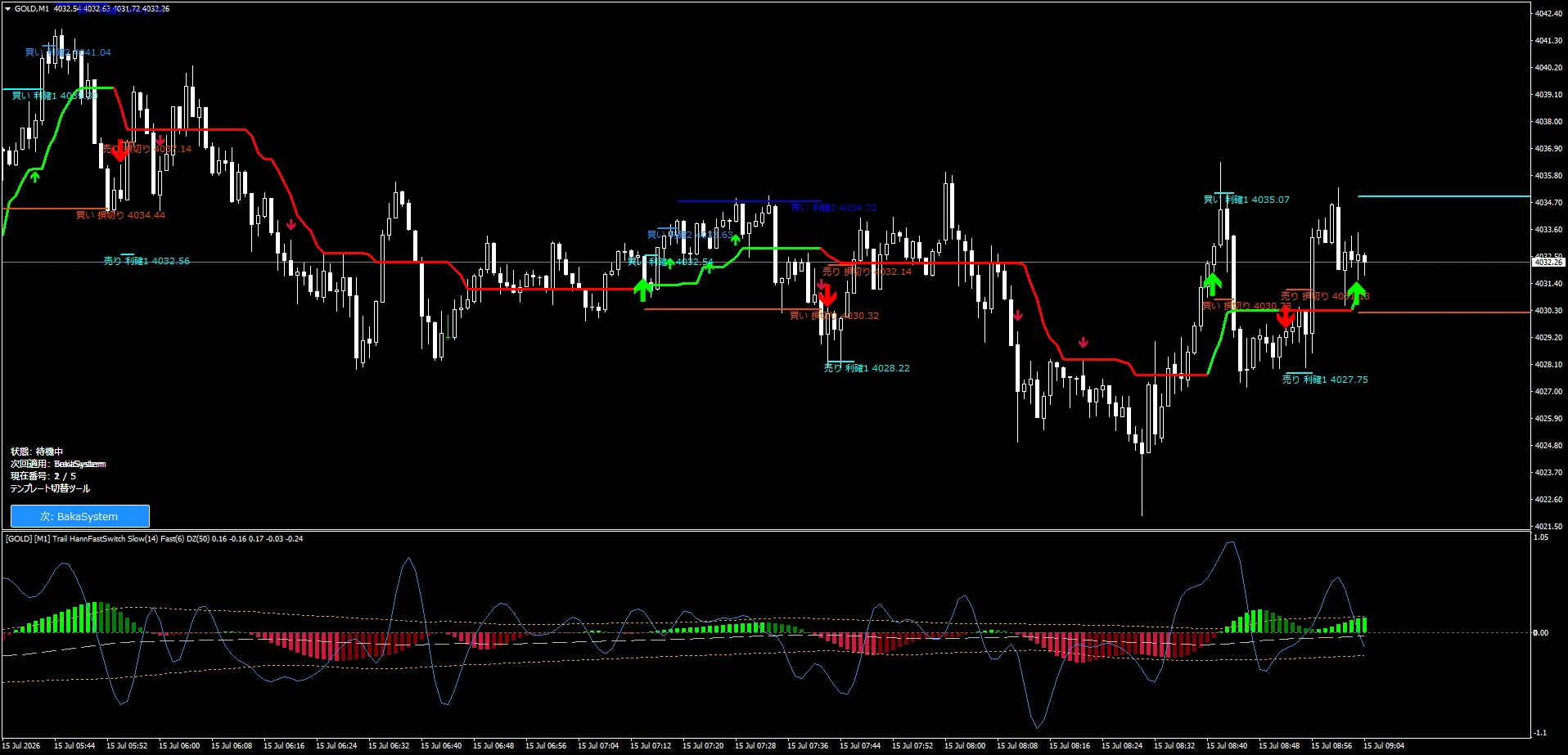Select the 買い 利確1 4035.07 label
Screen dimensions: 1568x755
(1246, 200)
